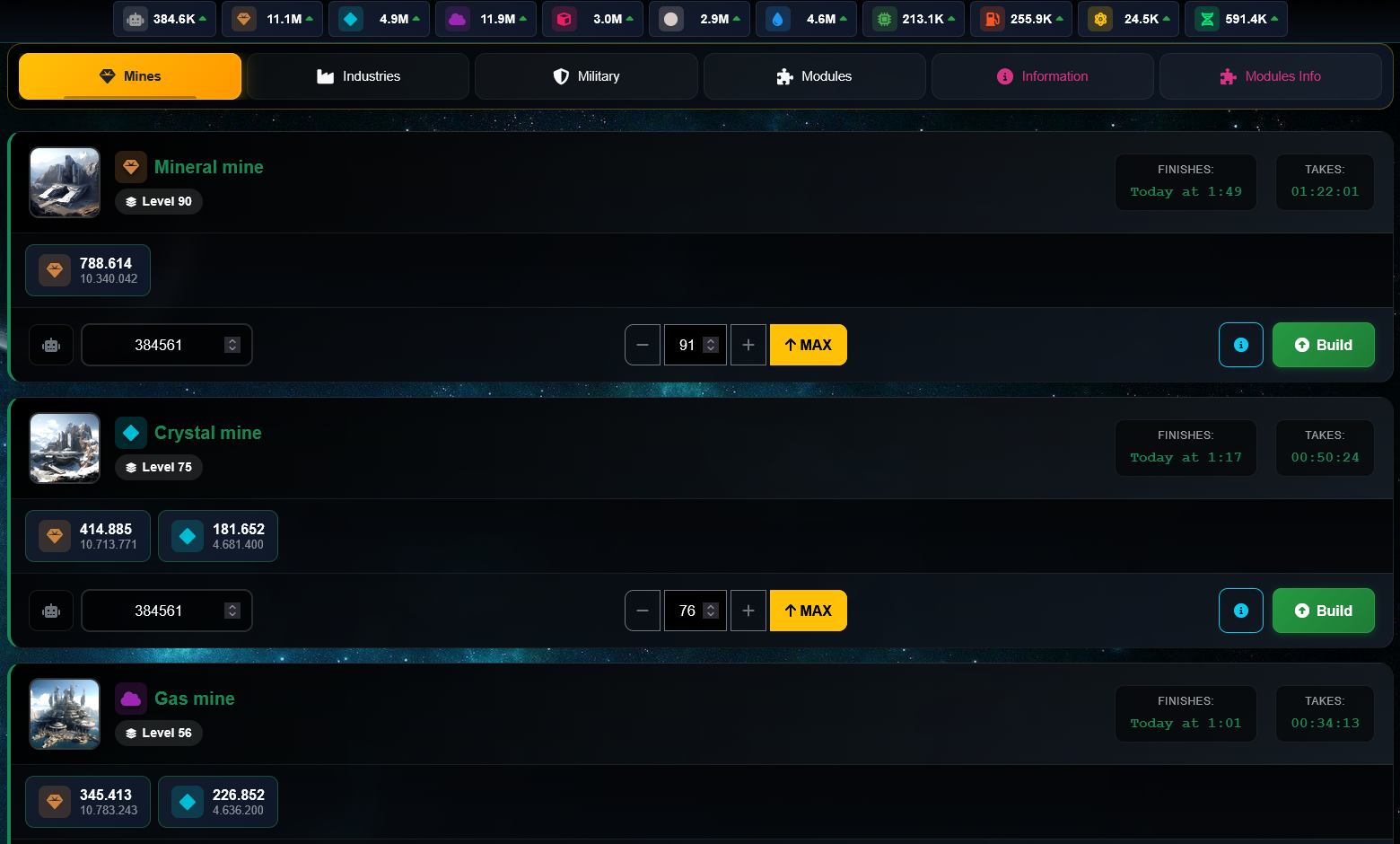Click the Gas mine title link

click(x=195, y=699)
